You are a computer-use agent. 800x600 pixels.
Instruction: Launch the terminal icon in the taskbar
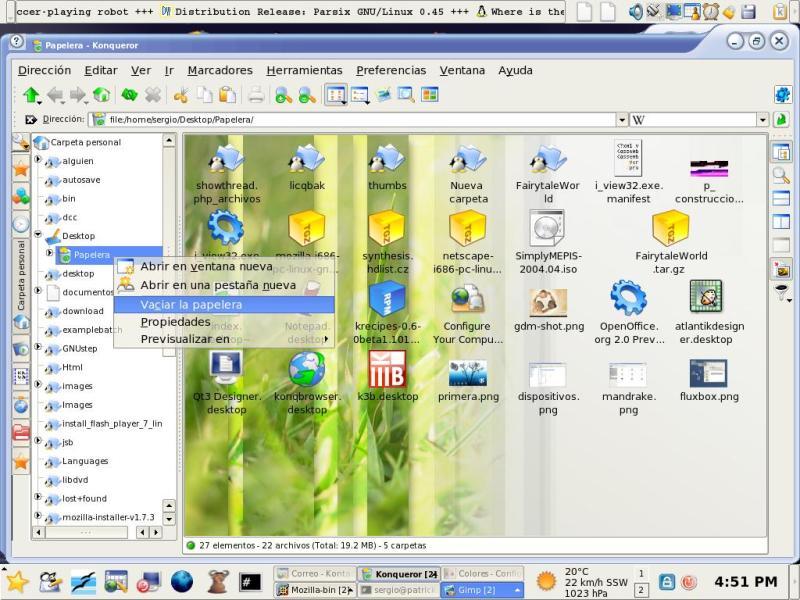point(250,581)
